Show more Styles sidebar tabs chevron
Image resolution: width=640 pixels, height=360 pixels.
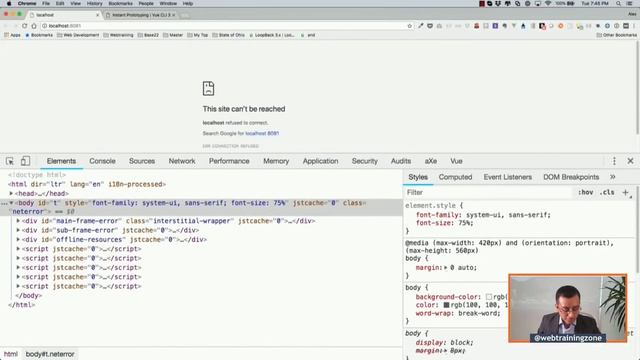pos(612,177)
